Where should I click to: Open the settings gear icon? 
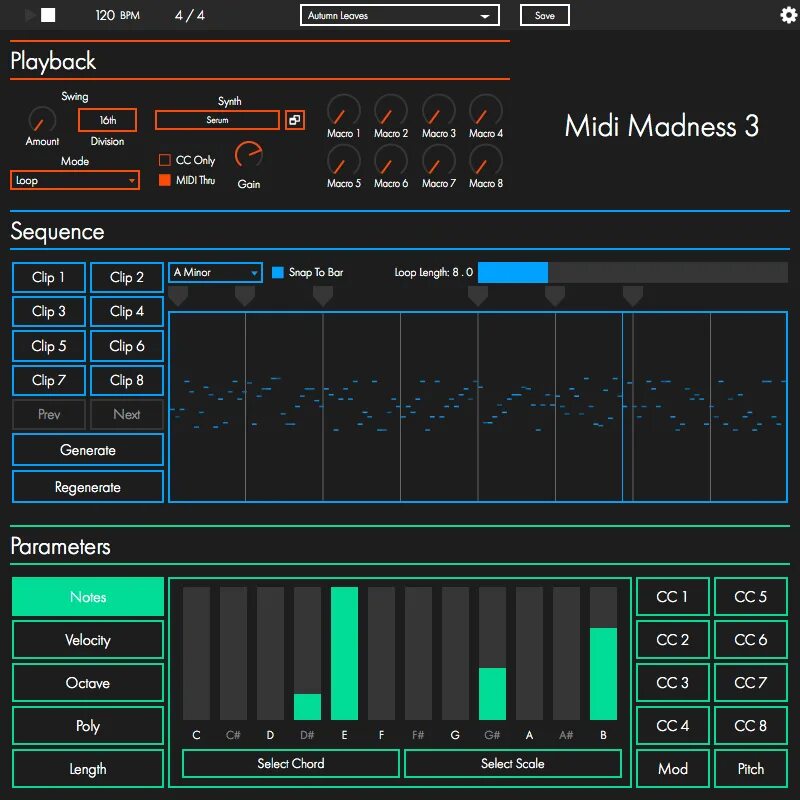pos(789,15)
